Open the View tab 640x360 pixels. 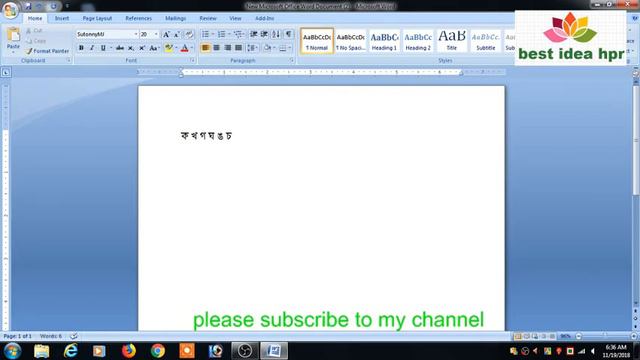[235, 18]
